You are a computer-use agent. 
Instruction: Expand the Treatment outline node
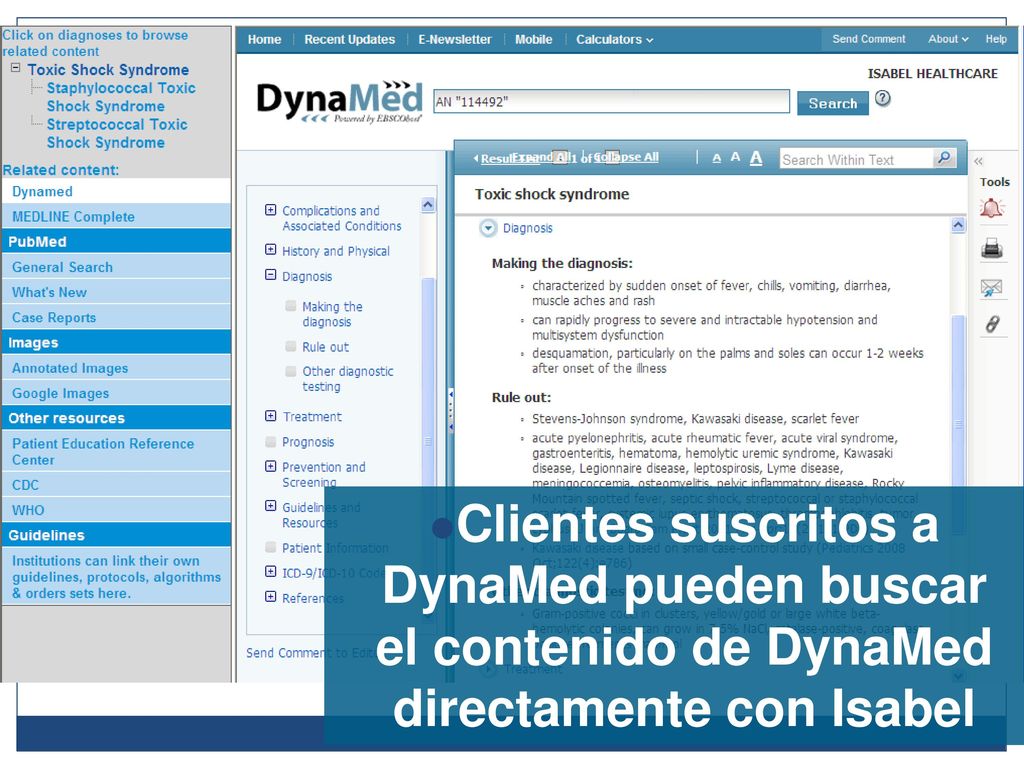tap(270, 416)
